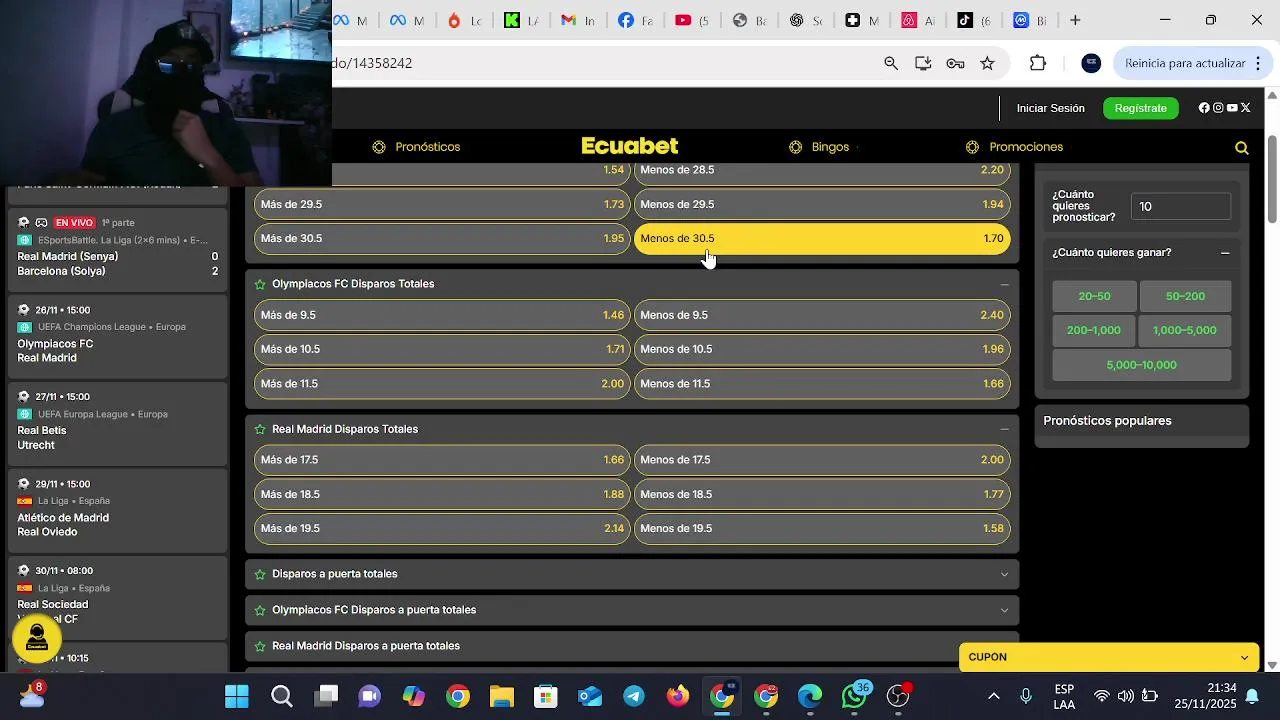
Task: Favorite Real Madrid Disparos a puerta totales star
Action: (260, 646)
